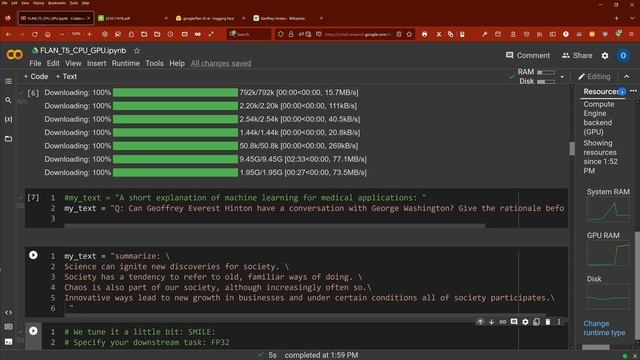Click the Resources panel horizontal scrollbar
This screenshot has height=360, width=640.
pos(596,347)
